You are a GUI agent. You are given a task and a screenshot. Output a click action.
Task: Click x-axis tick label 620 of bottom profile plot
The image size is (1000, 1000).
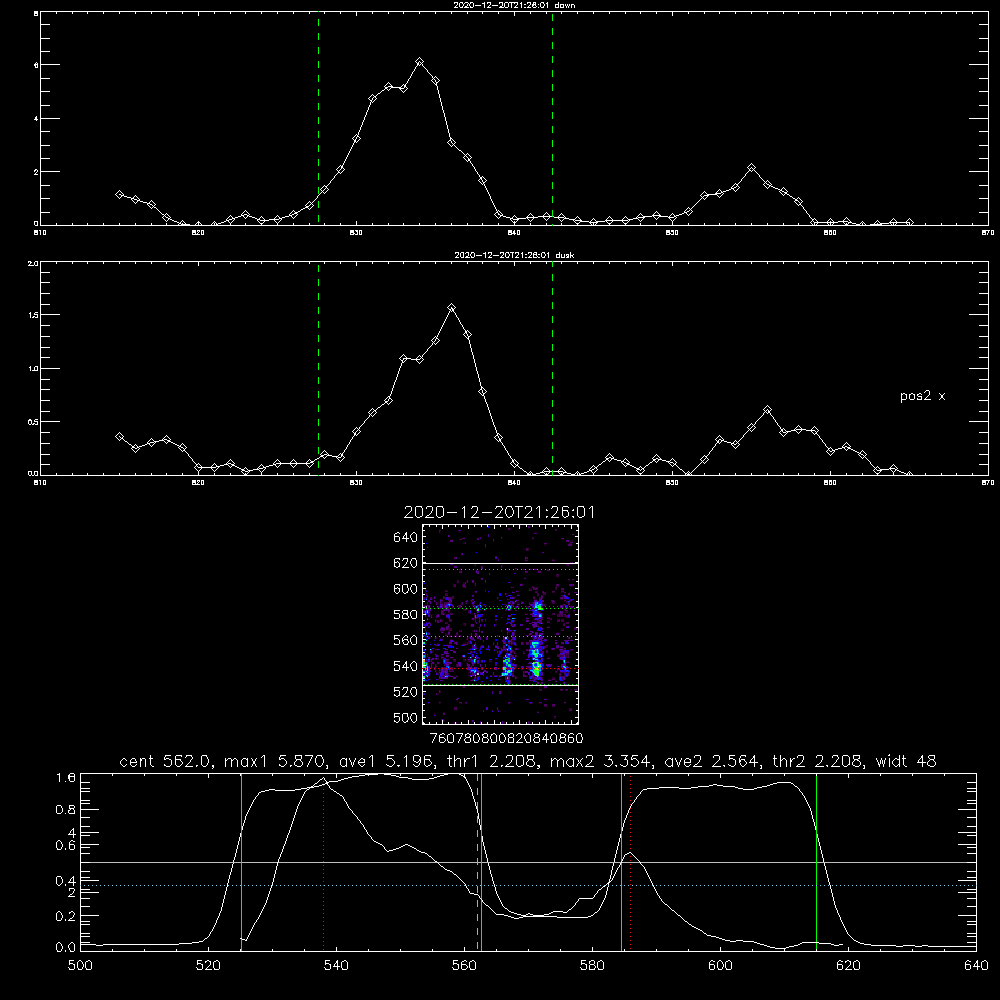click(848, 966)
